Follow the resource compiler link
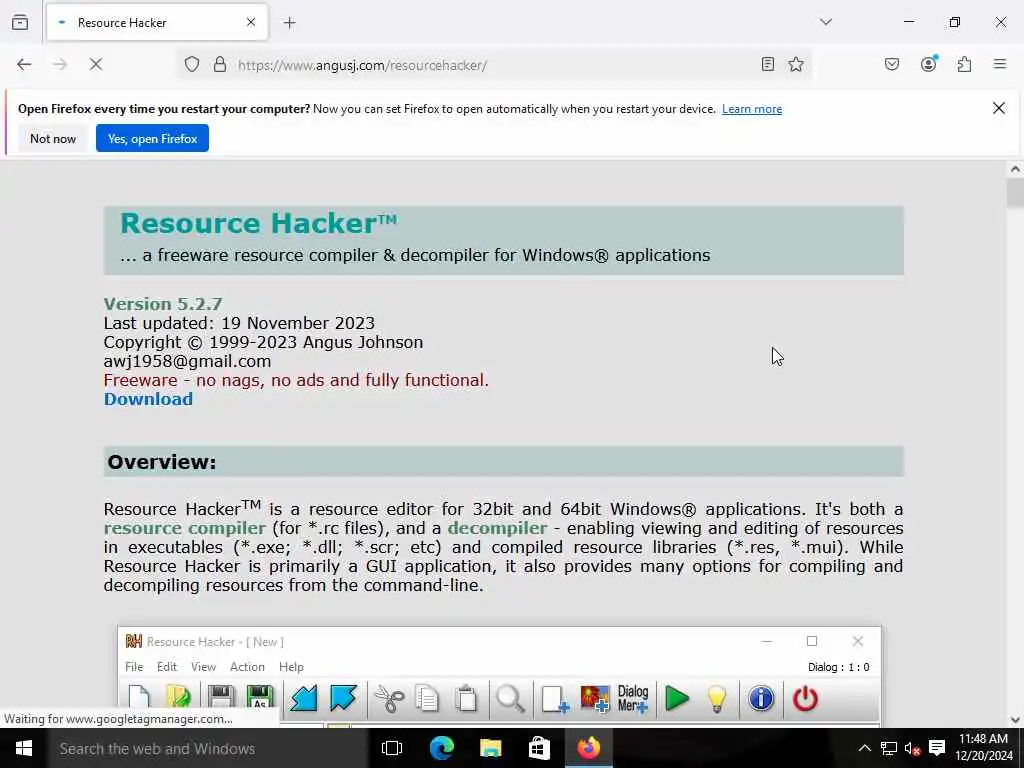 point(185,528)
